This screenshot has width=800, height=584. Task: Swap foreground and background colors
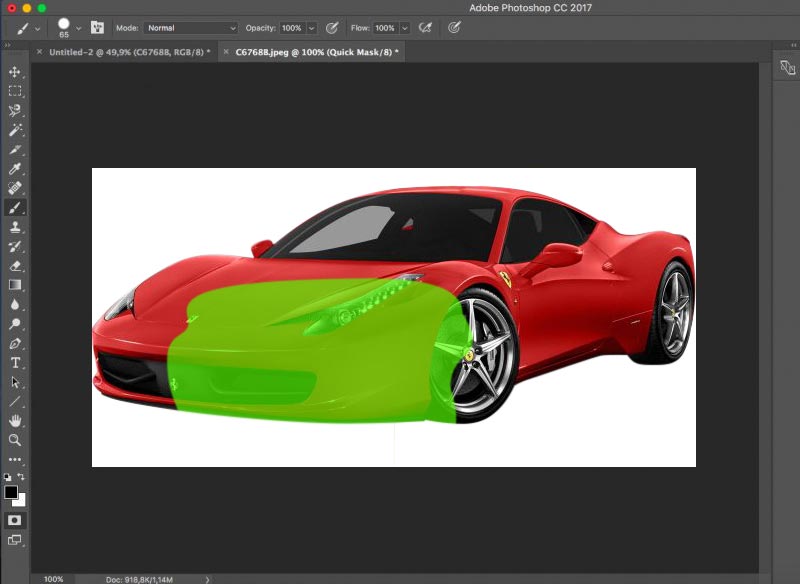click(x=22, y=478)
